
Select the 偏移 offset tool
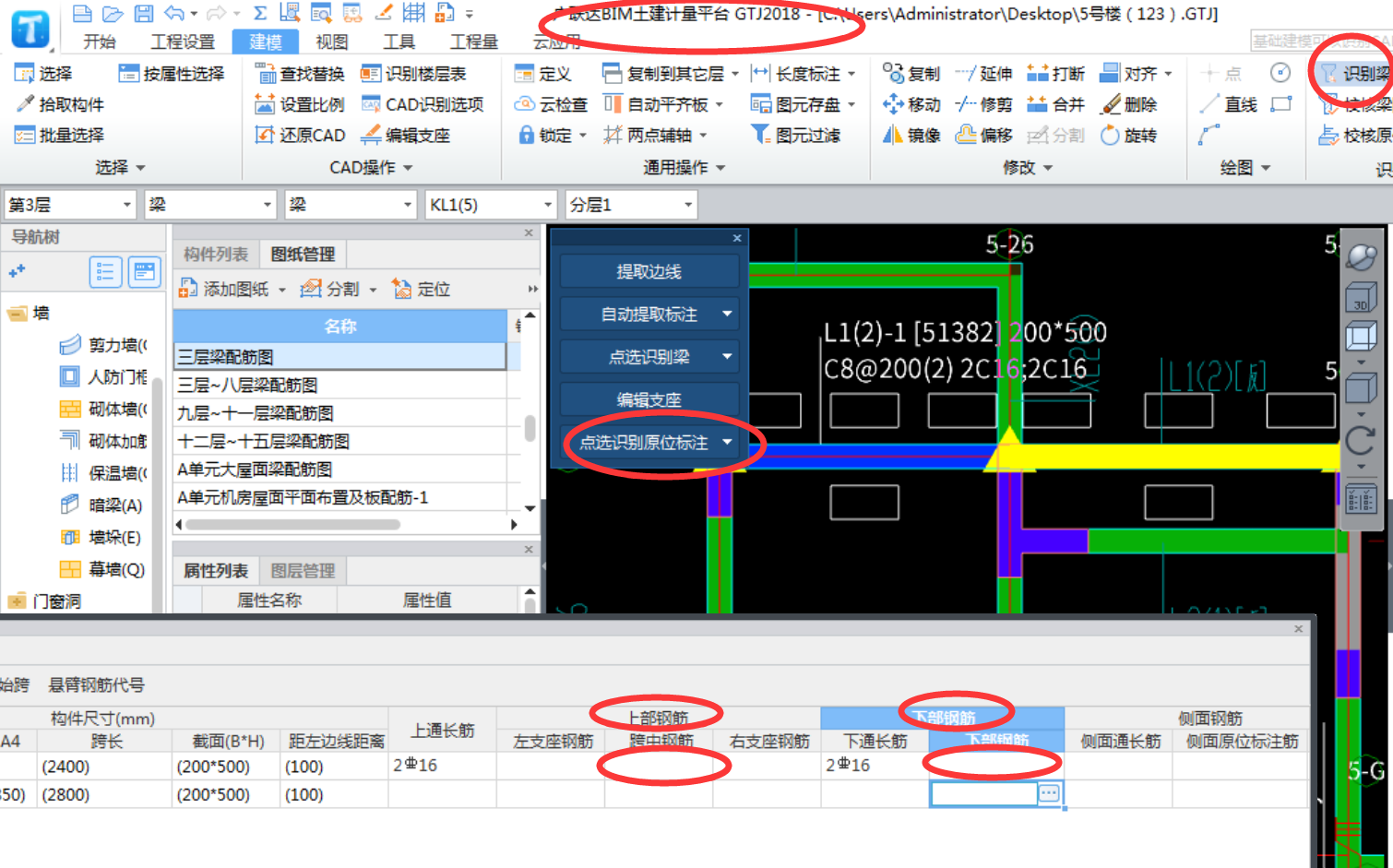pyautogui.click(x=983, y=135)
